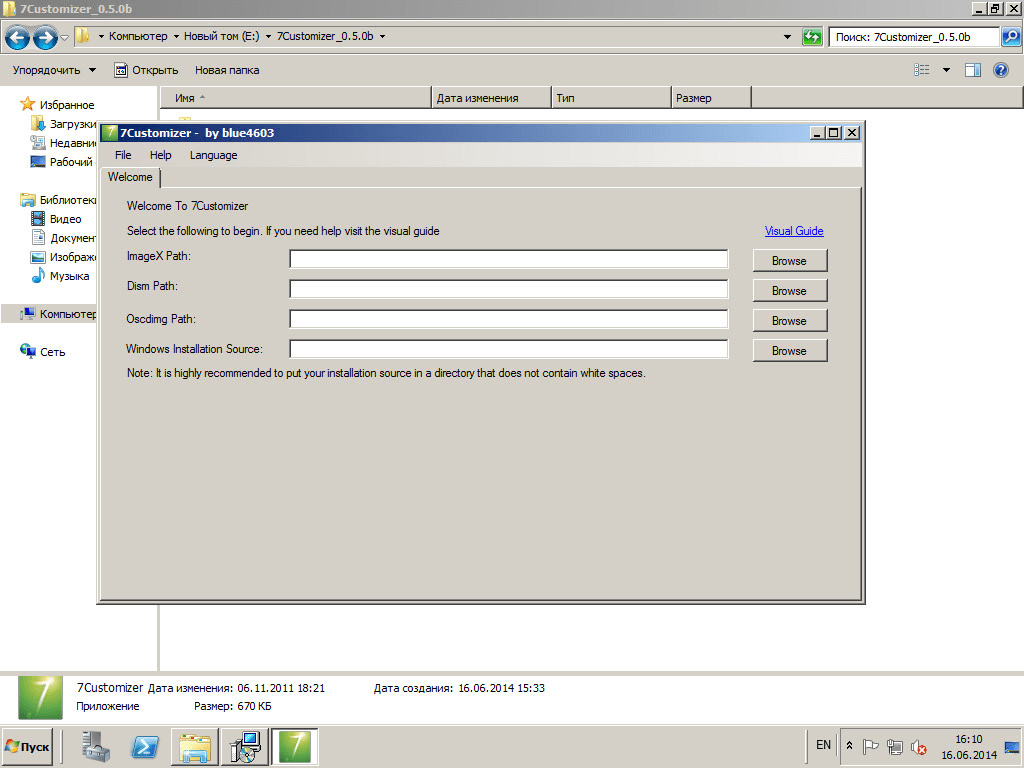The height and width of the screenshot is (768, 1024).
Task: Click the Открыть toolbar button
Action: point(146,70)
